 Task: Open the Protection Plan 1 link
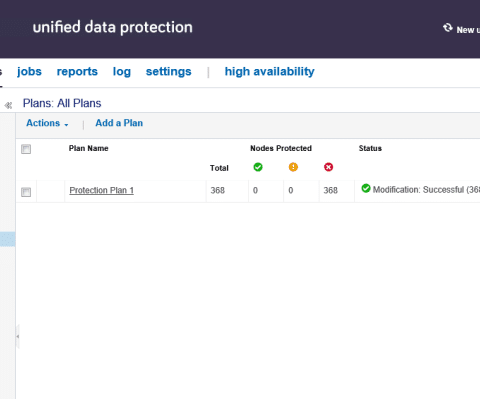101,190
